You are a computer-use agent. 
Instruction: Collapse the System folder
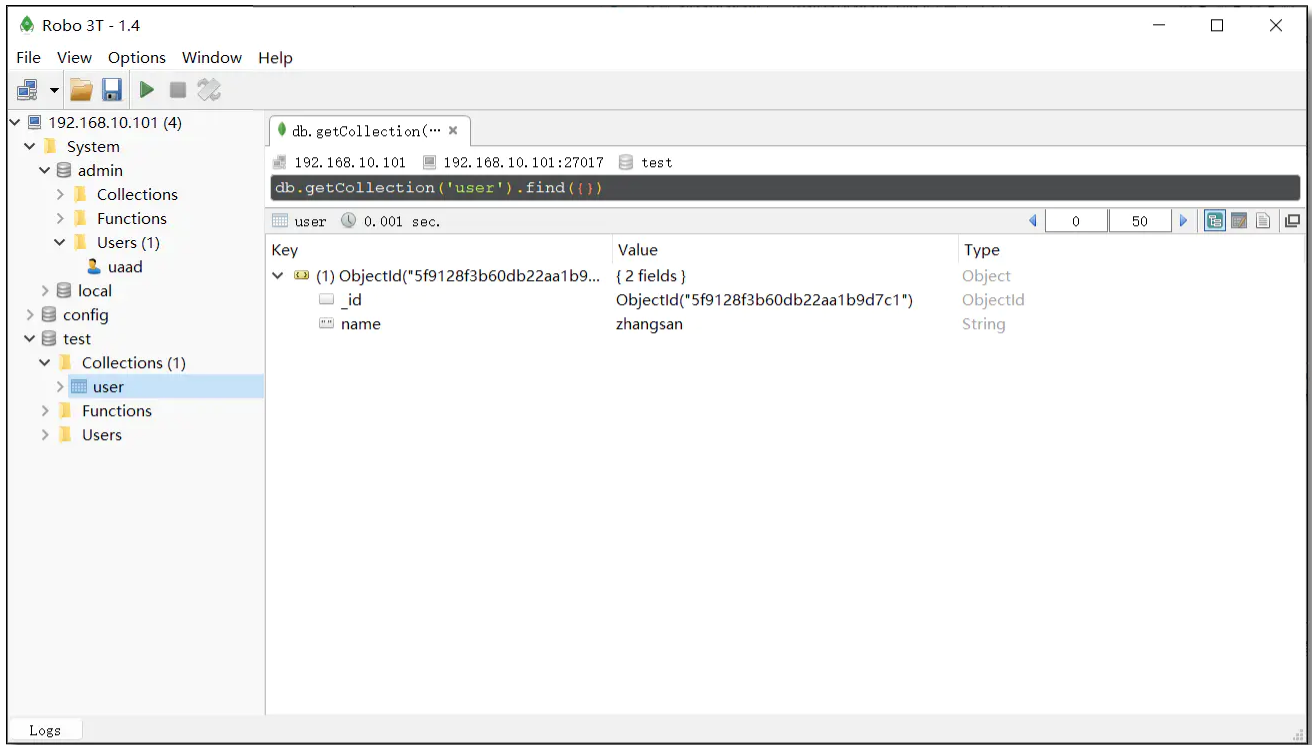[30, 146]
